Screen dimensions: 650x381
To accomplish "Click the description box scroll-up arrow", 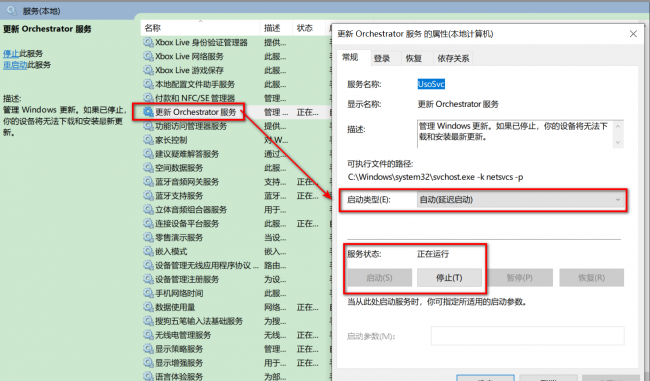I will coord(618,126).
